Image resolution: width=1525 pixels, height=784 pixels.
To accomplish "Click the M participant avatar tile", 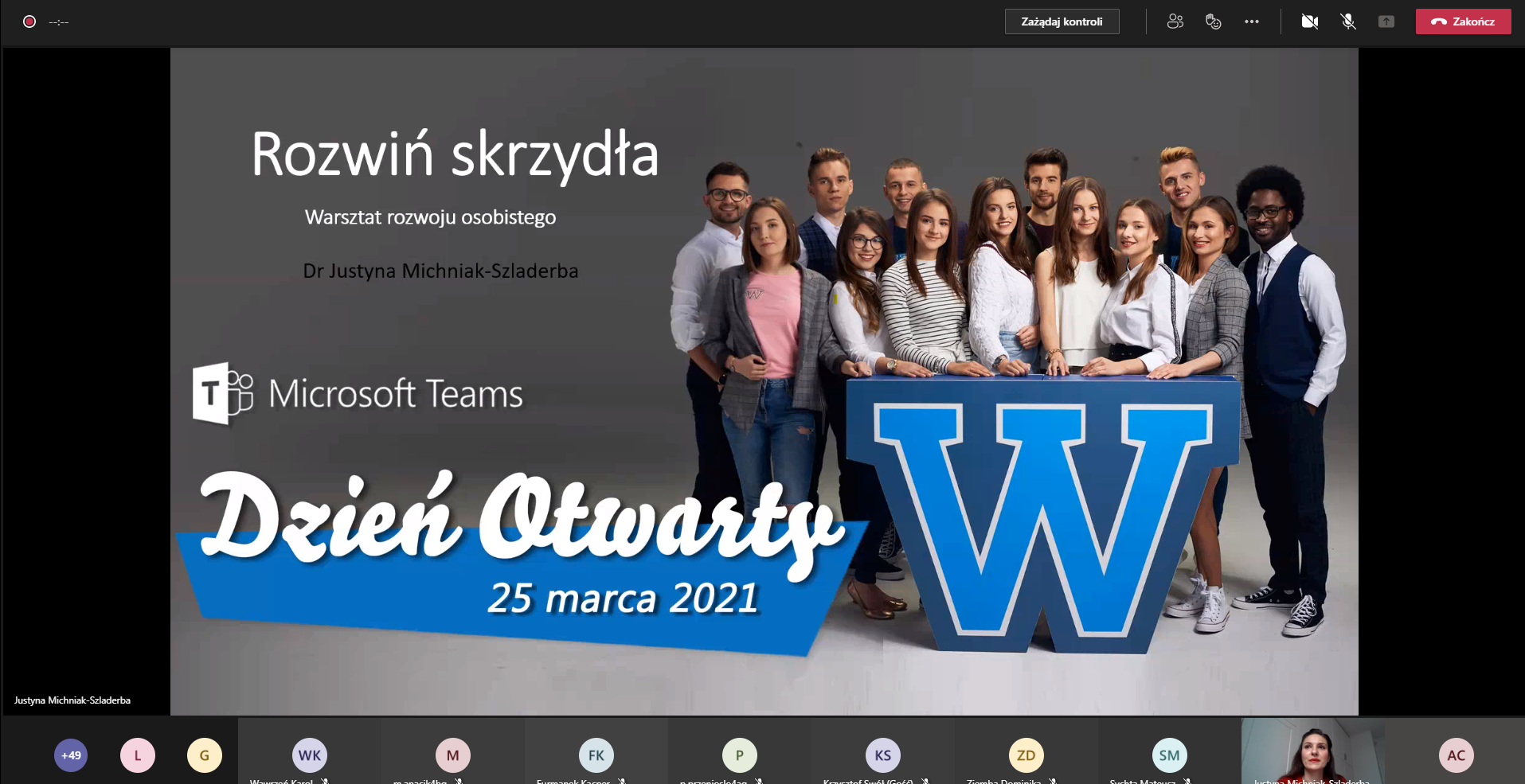I will coord(452,755).
